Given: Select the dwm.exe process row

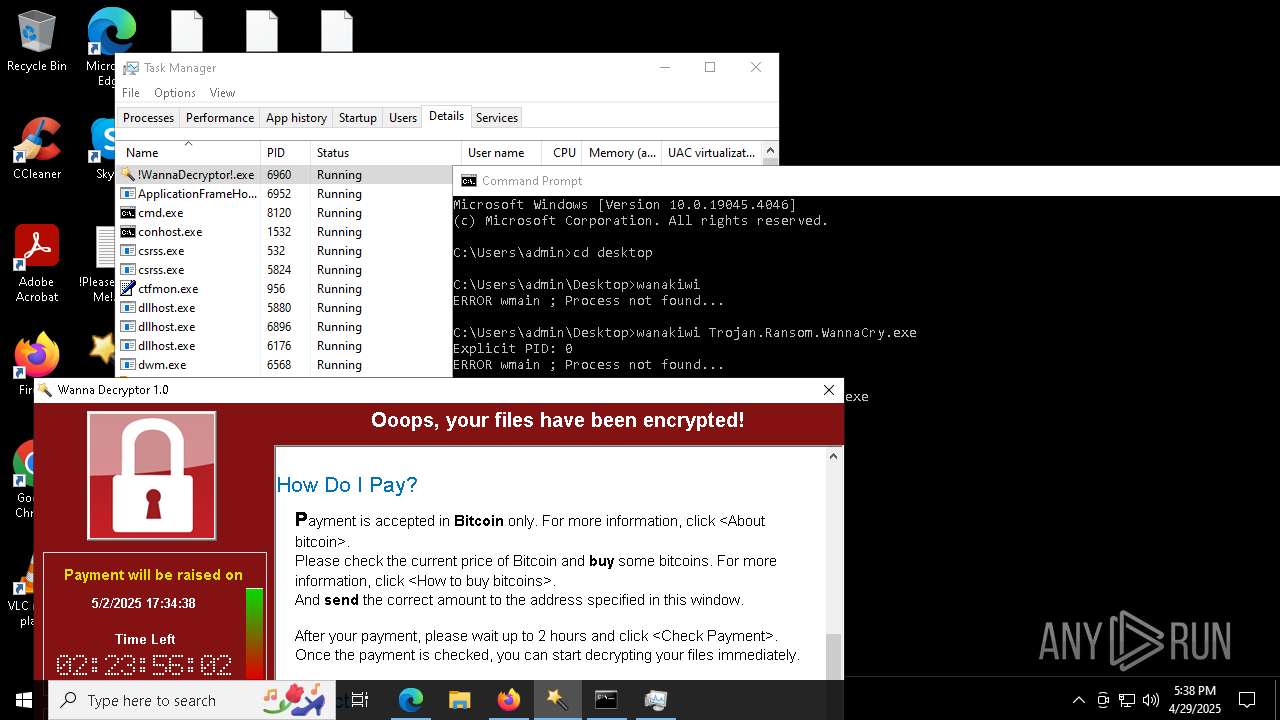Looking at the screenshot, I should (x=284, y=365).
